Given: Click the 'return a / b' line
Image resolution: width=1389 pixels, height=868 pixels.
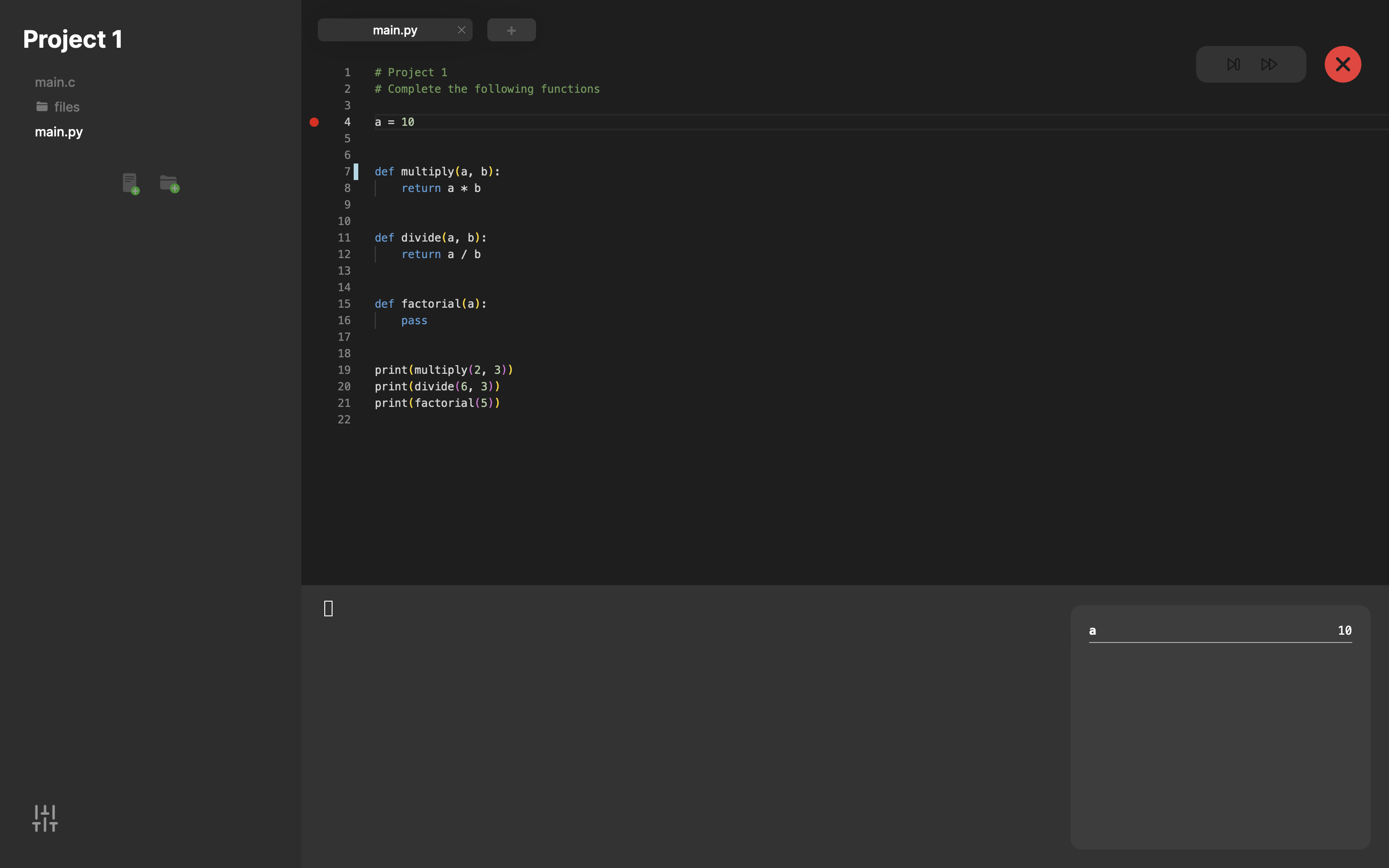Looking at the screenshot, I should point(441,254).
